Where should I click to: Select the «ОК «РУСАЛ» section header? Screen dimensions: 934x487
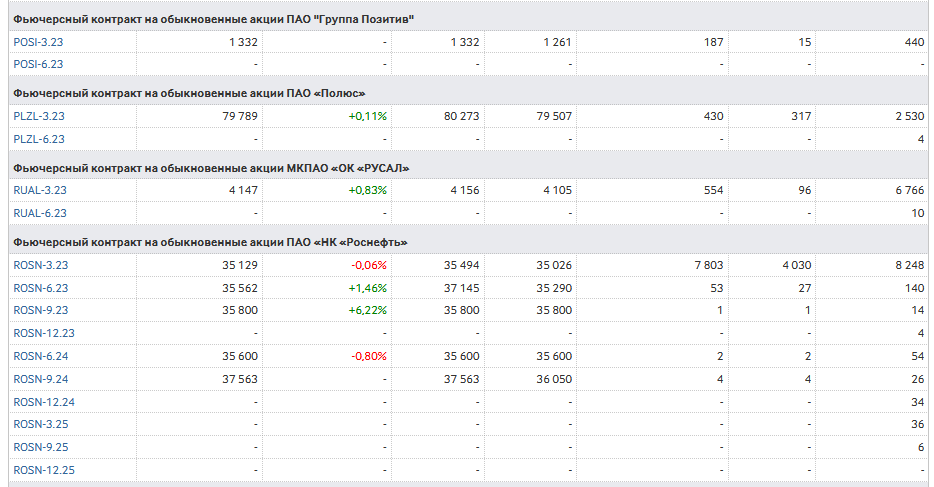point(211,168)
